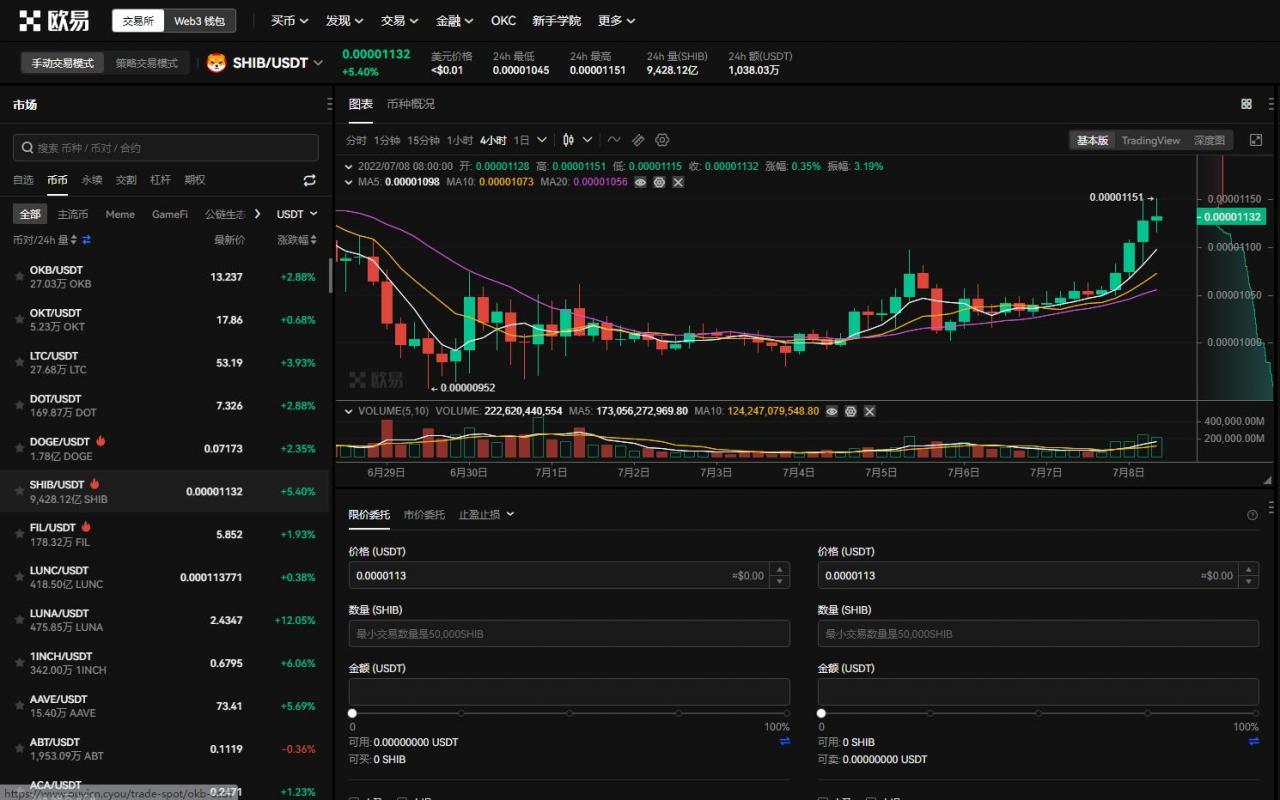Switch to 币种概况 tab
Viewport: 1280px width, 800px height.
(410, 104)
